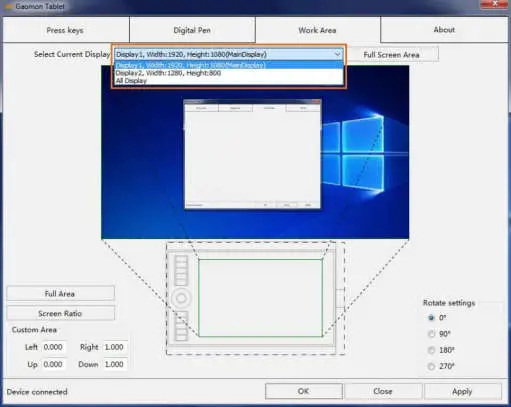
Task: Click the Apply button
Action: coord(463,391)
